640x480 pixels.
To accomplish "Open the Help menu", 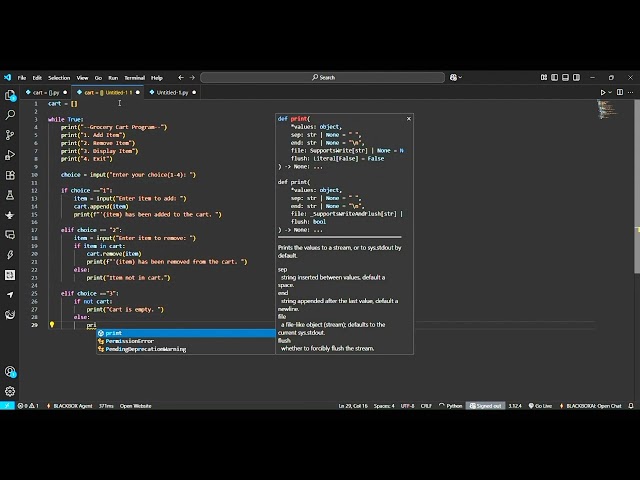I will (x=157, y=78).
